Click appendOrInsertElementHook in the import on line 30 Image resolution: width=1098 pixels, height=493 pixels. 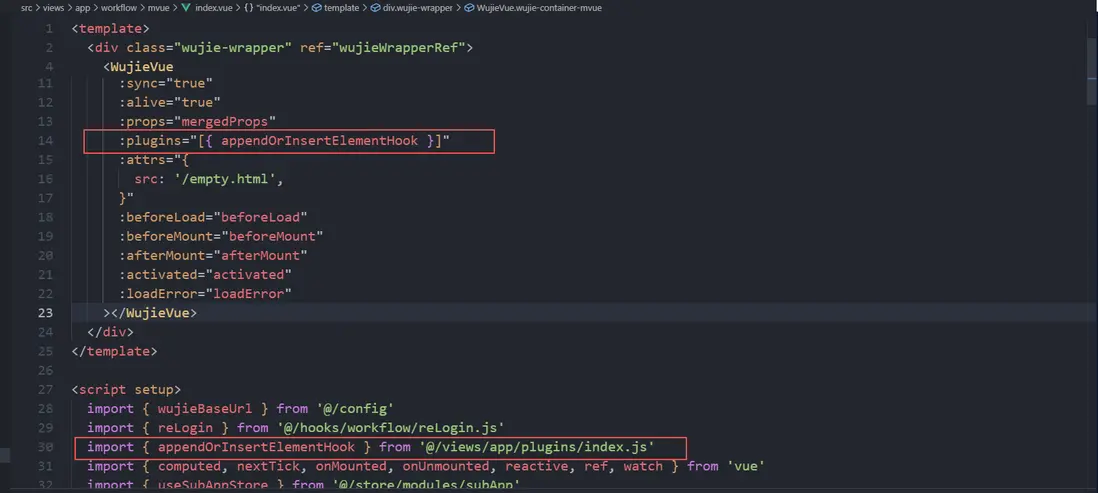point(256,446)
